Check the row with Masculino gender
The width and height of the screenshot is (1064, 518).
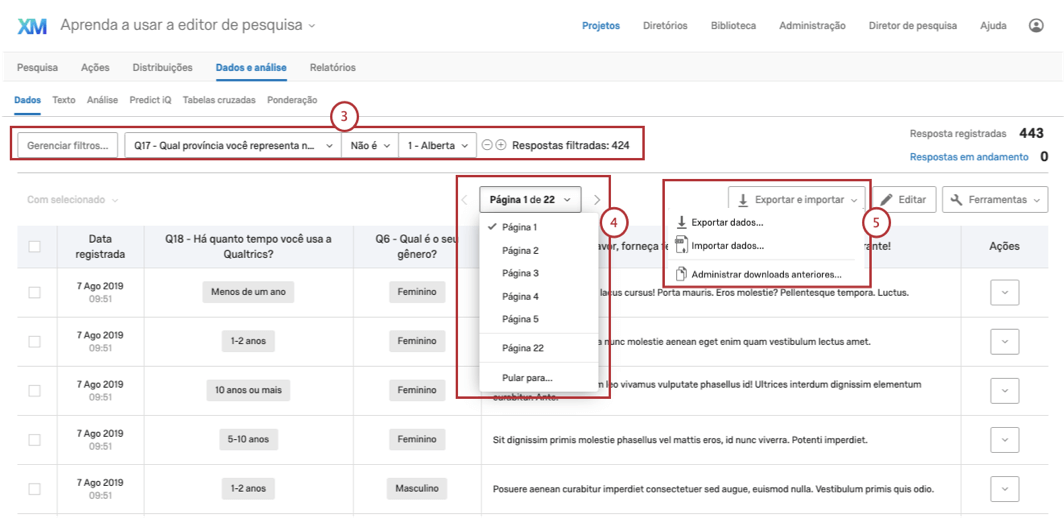35,488
